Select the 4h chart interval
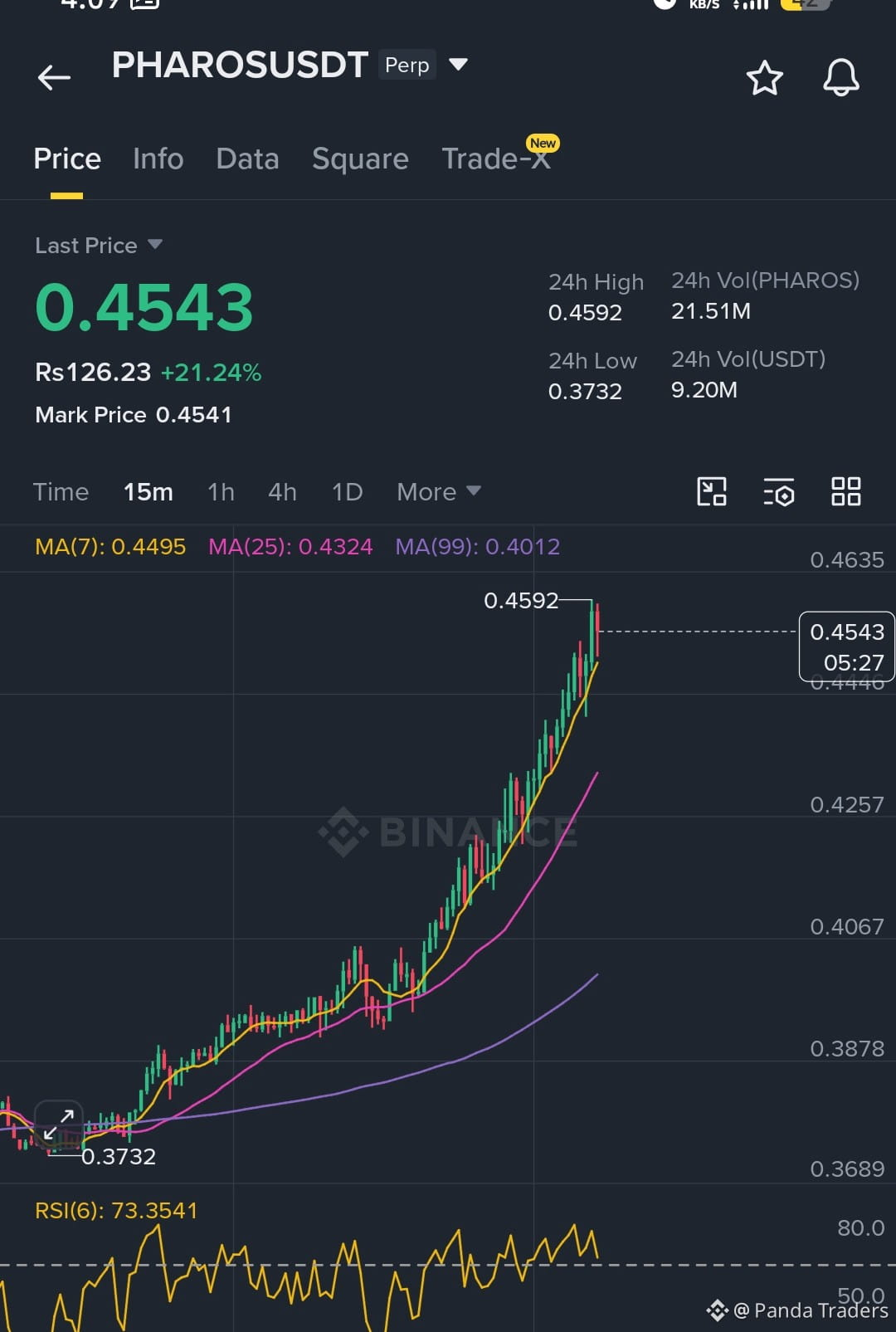Image resolution: width=896 pixels, height=1332 pixels. coord(282,492)
